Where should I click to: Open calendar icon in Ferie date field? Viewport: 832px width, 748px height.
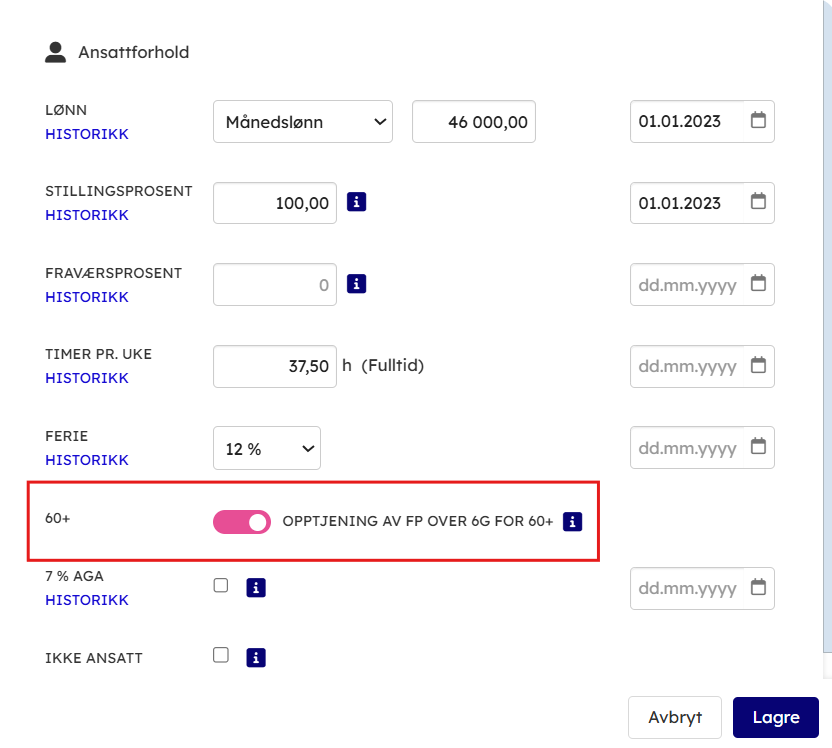click(759, 447)
